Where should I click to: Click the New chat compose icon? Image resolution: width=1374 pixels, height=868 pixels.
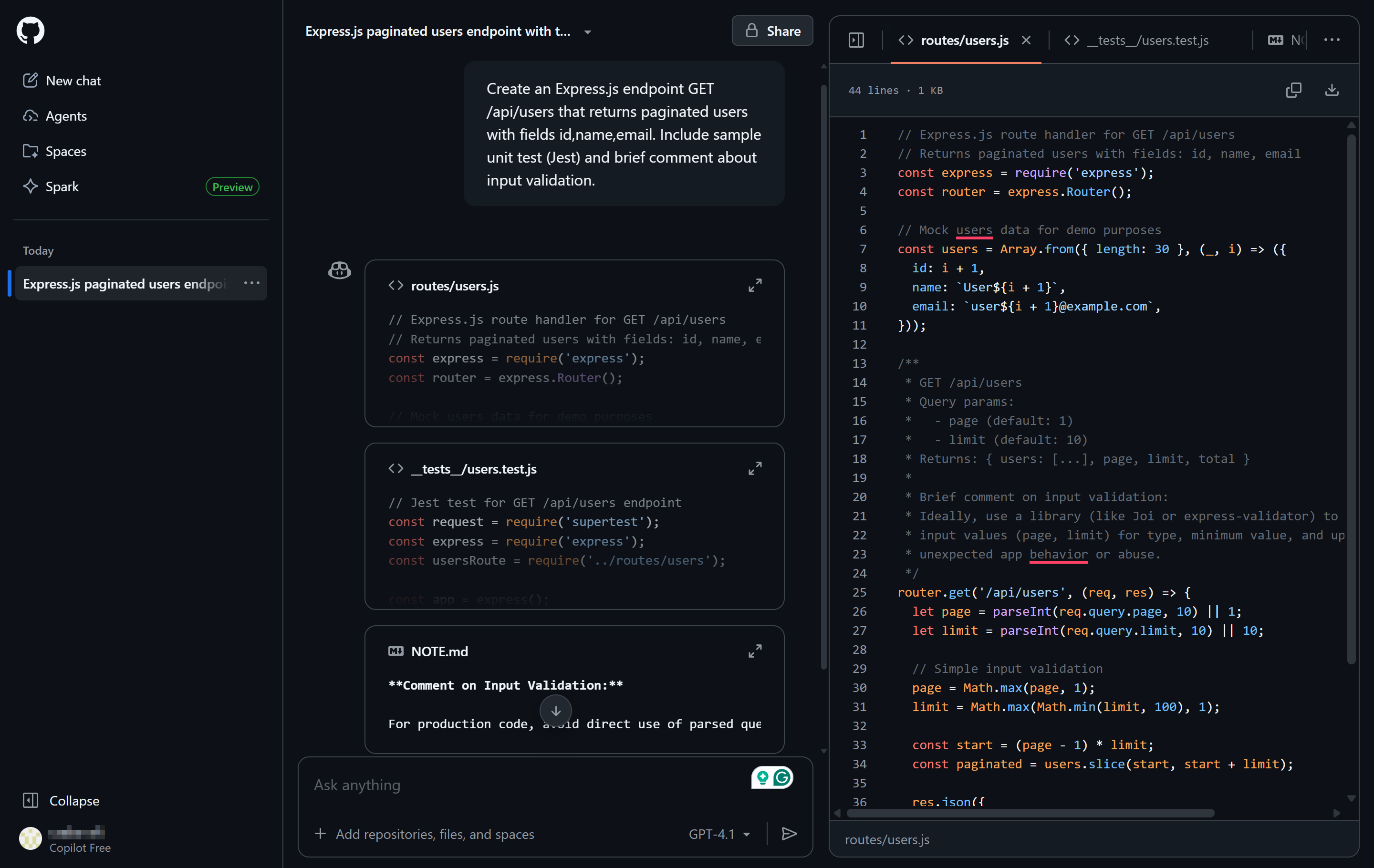tap(30, 81)
